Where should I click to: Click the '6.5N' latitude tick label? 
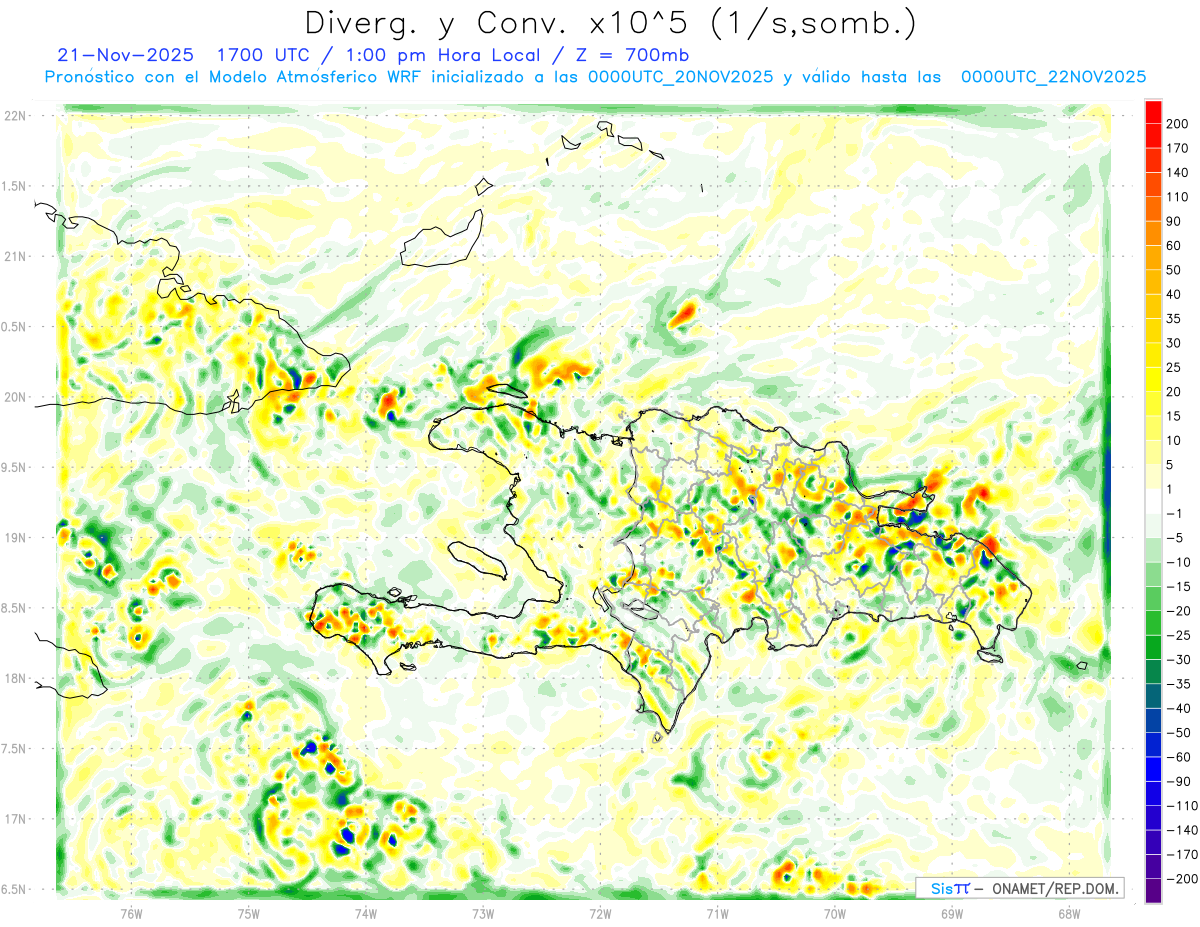[x=14, y=889]
